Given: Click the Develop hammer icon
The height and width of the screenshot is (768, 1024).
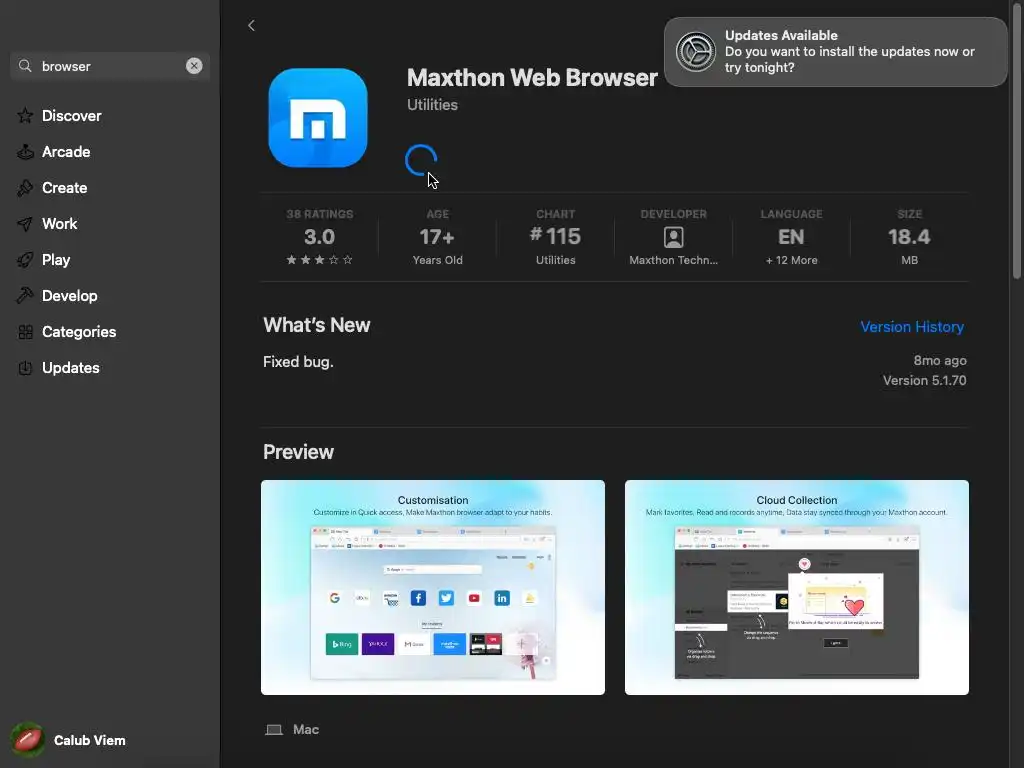Looking at the screenshot, I should [x=25, y=296].
